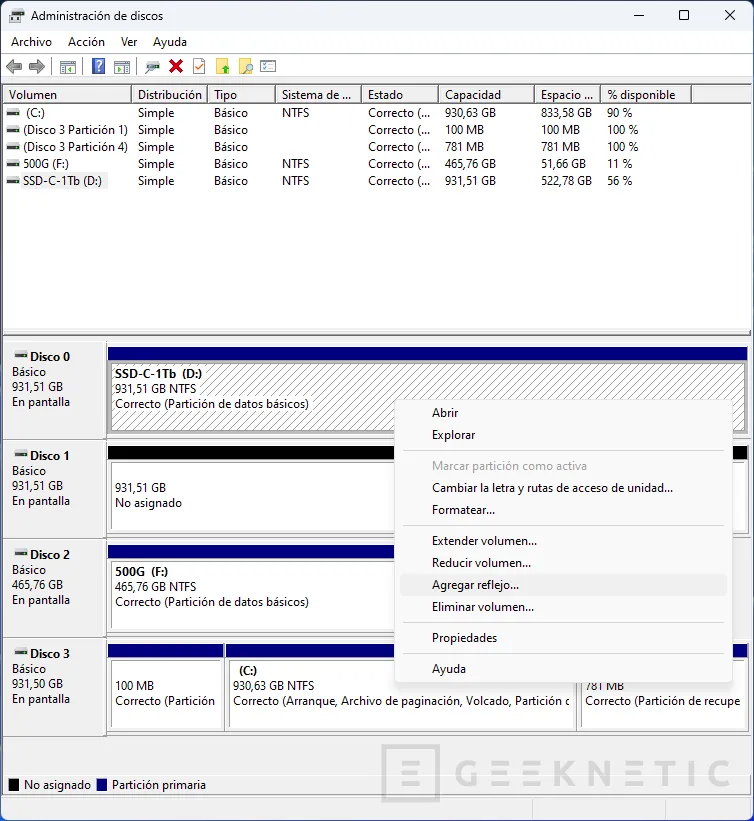754x821 pixels.
Task: Select the 931,51 GB No asignado block
Action: click(x=251, y=496)
